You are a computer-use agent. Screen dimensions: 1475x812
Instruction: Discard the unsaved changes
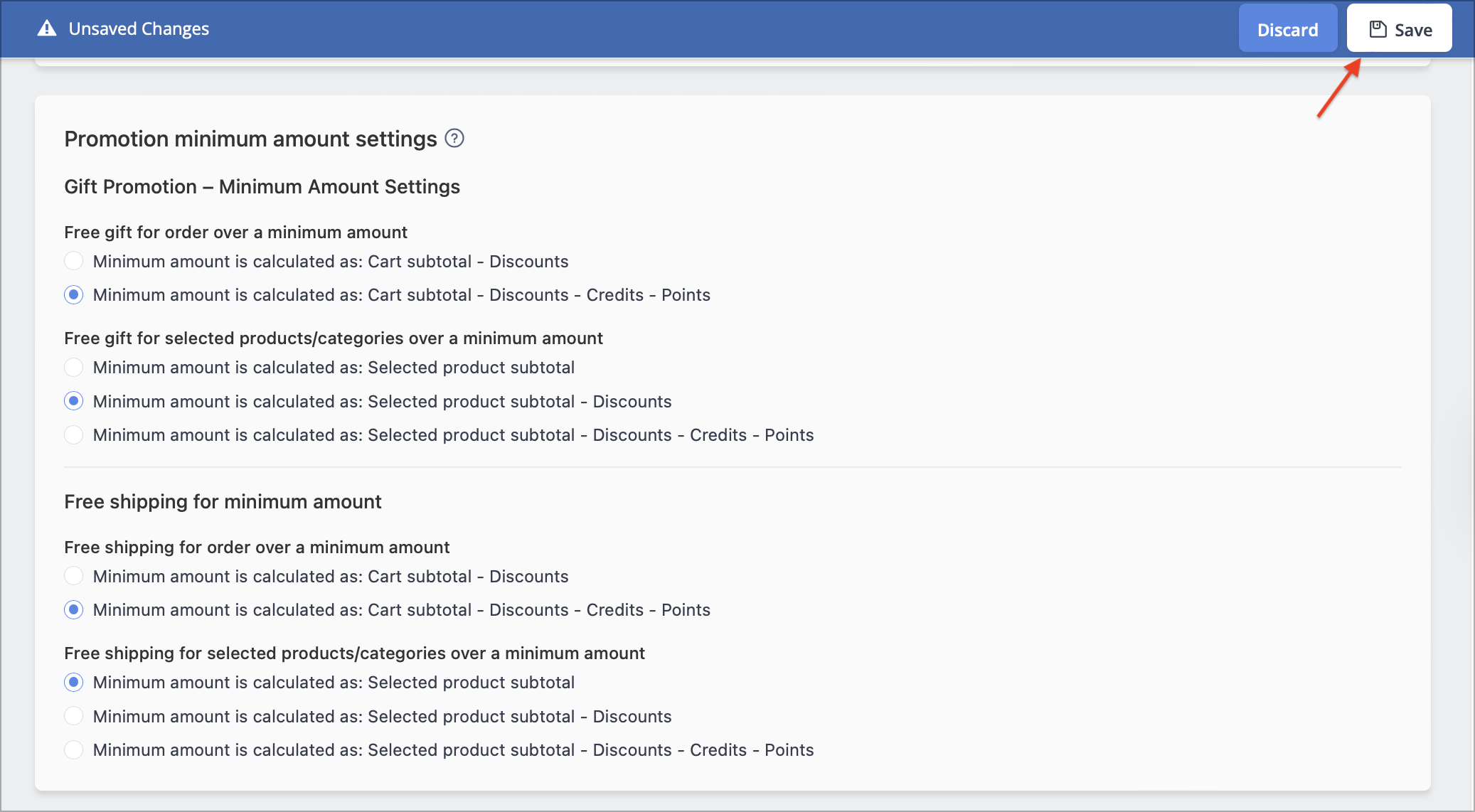(x=1287, y=29)
